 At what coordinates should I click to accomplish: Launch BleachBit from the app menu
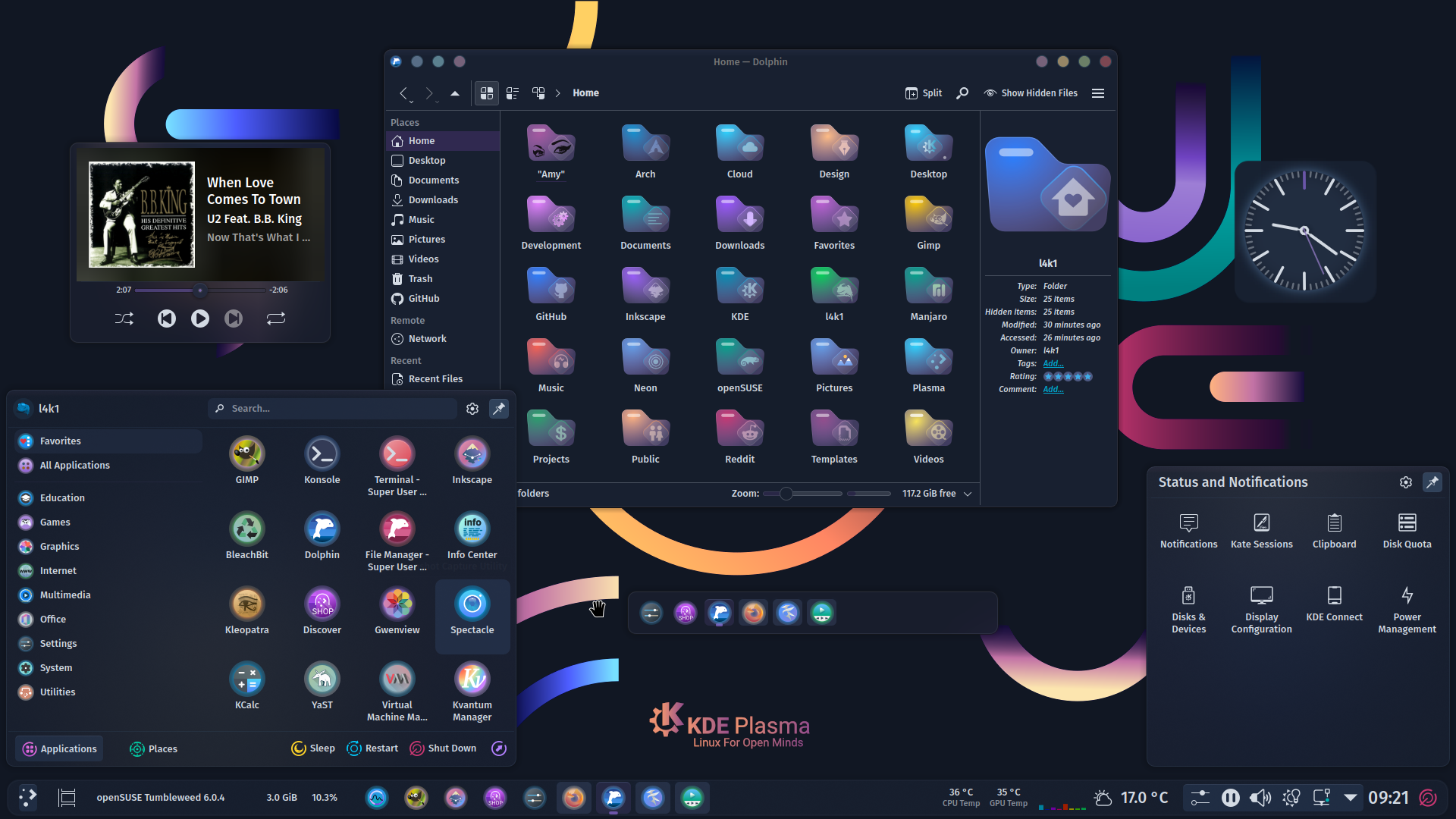[x=246, y=535]
